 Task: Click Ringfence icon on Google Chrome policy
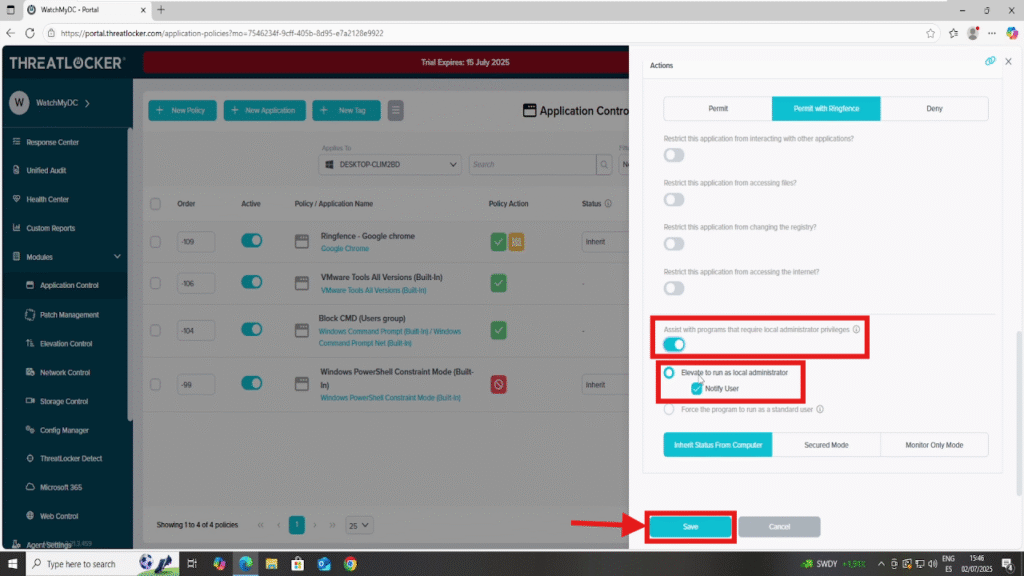tap(517, 242)
